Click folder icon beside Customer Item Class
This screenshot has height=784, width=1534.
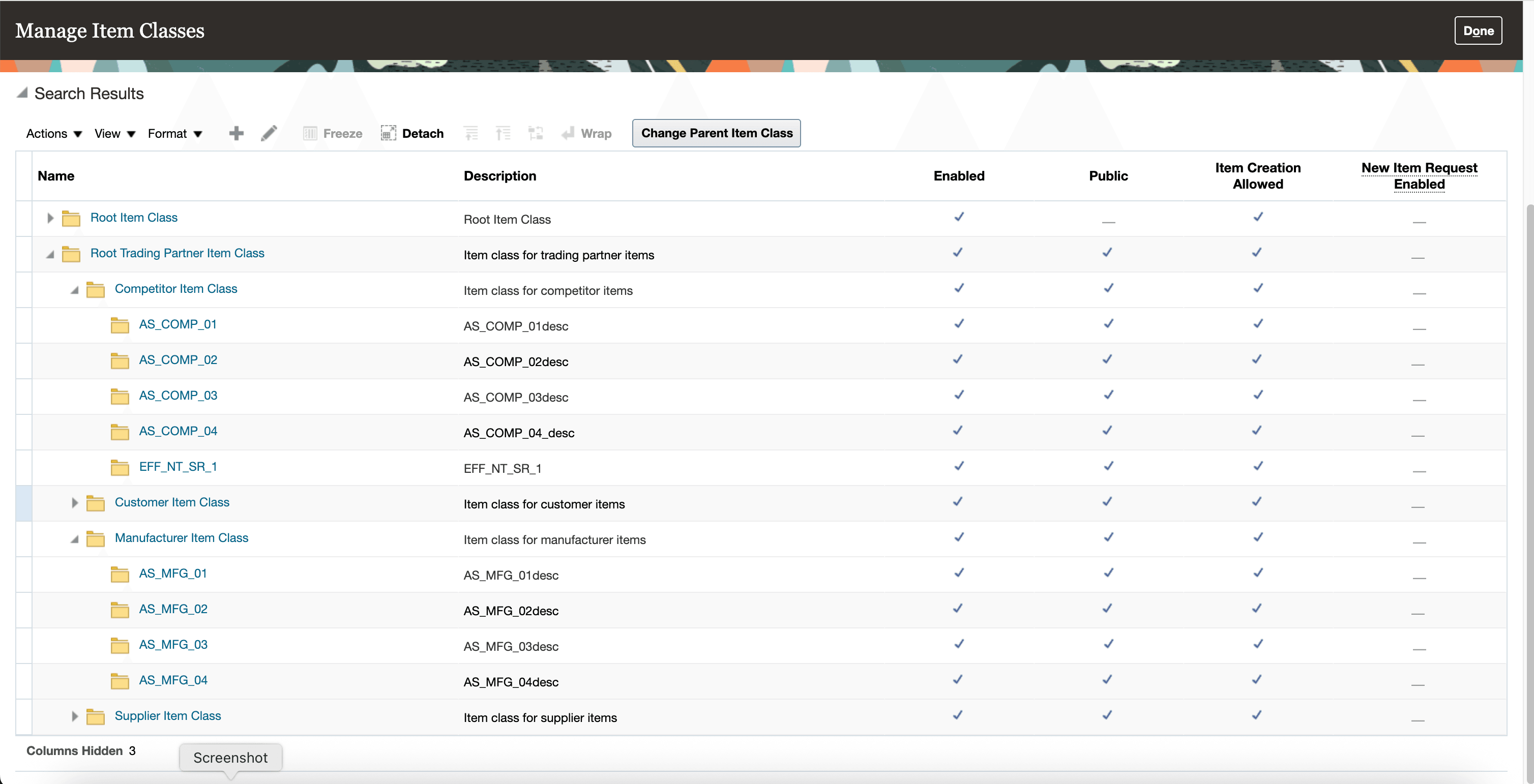click(95, 503)
